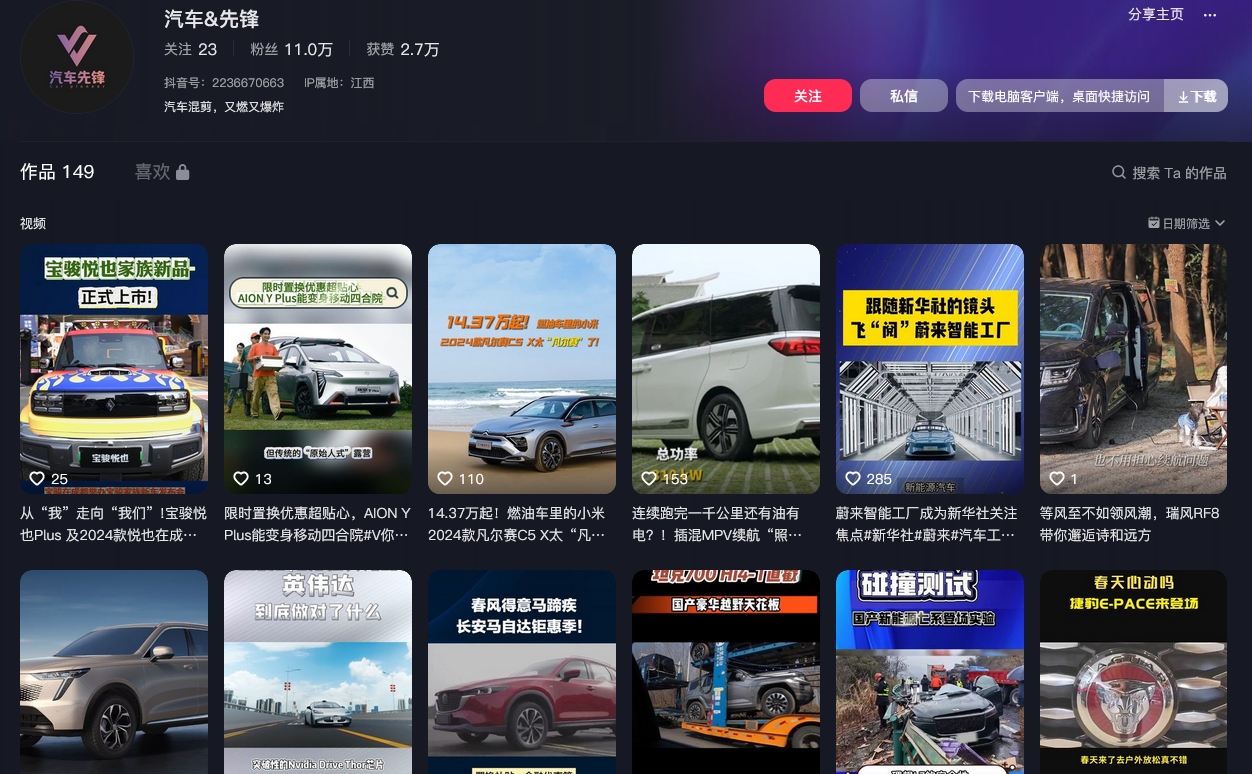Open the title 等风至不如领风潮，瑞风RF8
The height and width of the screenshot is (774, 1252).
pyautogui.click(x=1134, y=524)
